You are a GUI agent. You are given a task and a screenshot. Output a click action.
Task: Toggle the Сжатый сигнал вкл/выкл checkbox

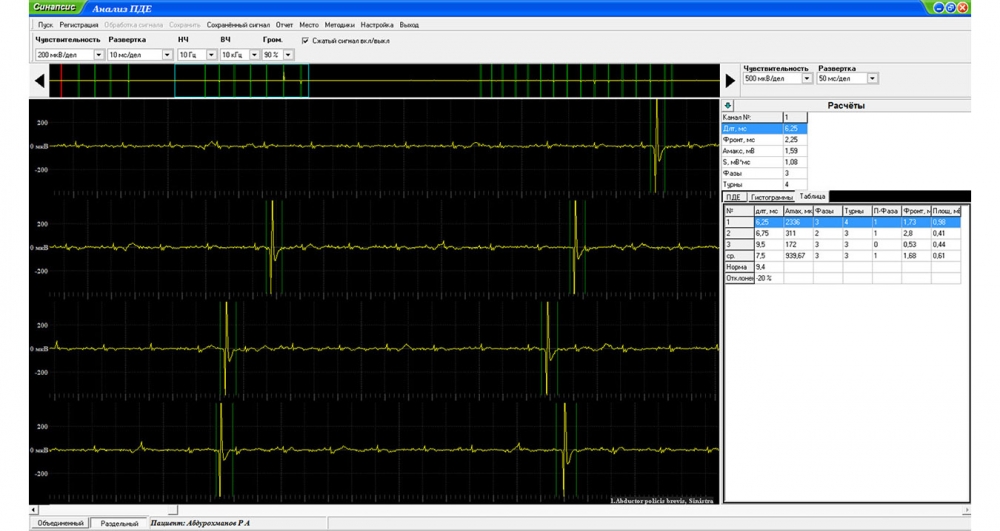[x=305, y=41]
